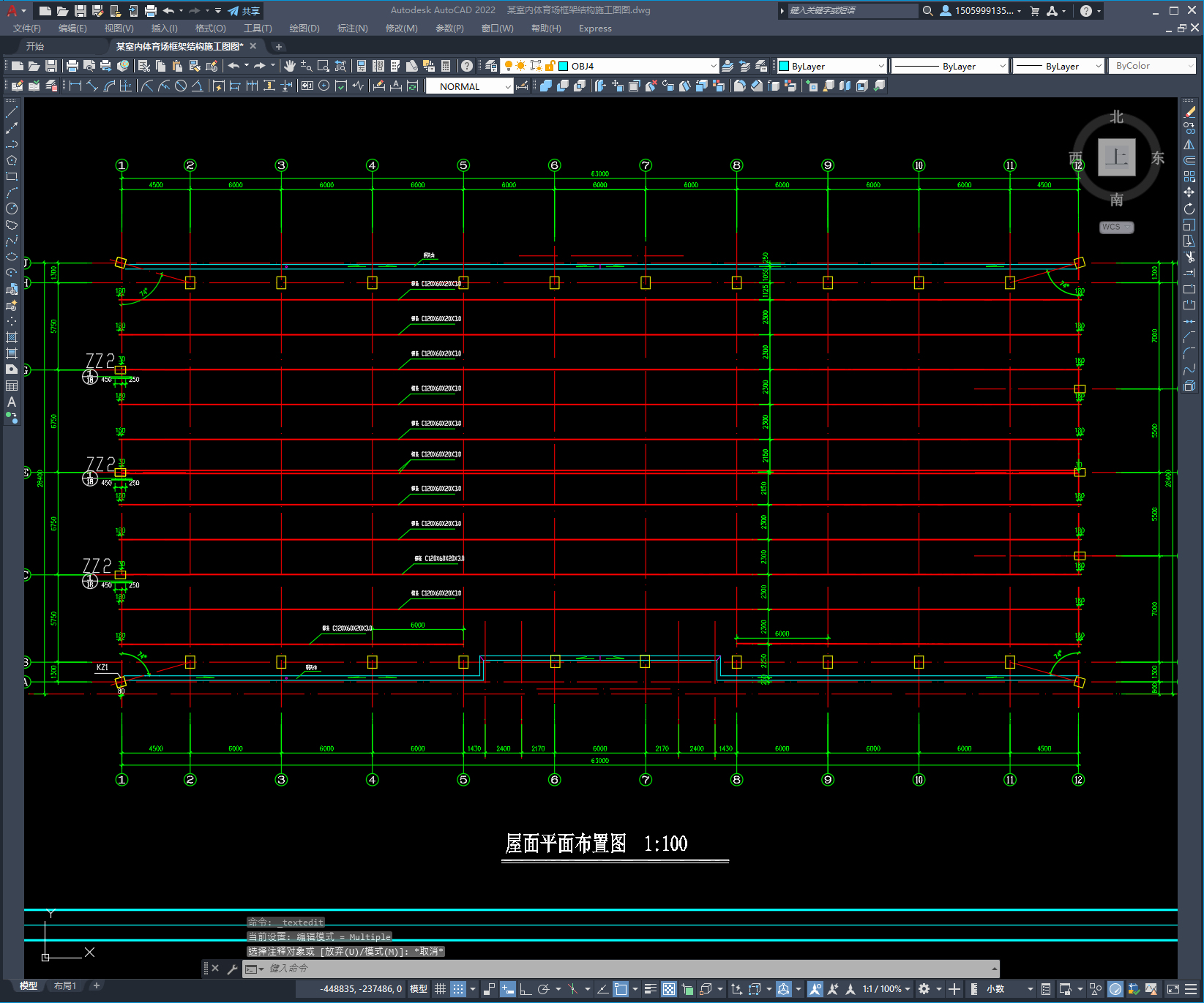Select the Multiline Text A tool
The image size is (1204, 1003).
pyautogui.click(x=12, y=402)
